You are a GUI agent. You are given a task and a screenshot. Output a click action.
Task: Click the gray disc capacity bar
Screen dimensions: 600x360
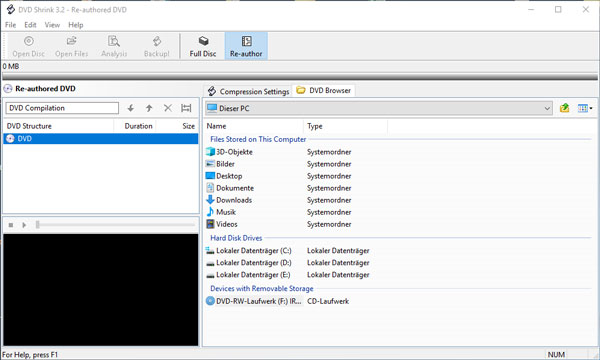point(300,77)
